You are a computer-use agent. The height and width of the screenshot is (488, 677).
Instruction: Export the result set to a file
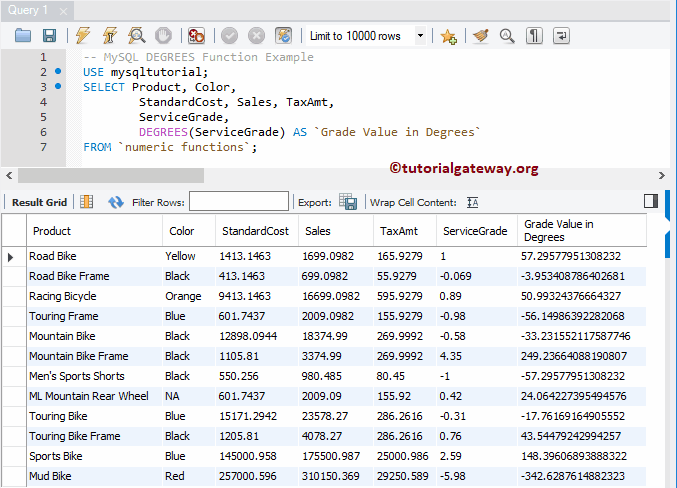coord(348,202)
